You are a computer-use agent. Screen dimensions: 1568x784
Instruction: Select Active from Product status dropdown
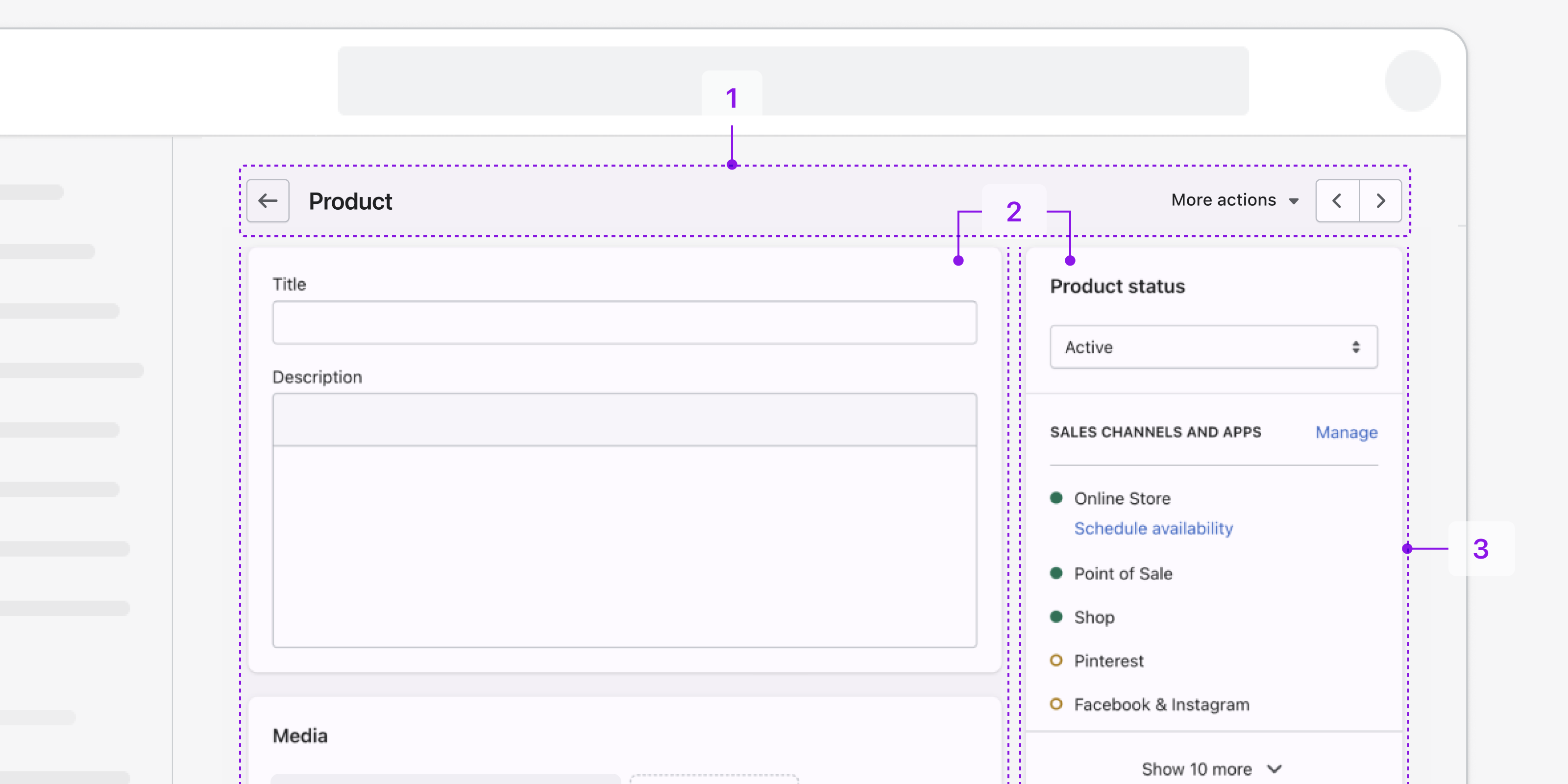click(1213, 346)
